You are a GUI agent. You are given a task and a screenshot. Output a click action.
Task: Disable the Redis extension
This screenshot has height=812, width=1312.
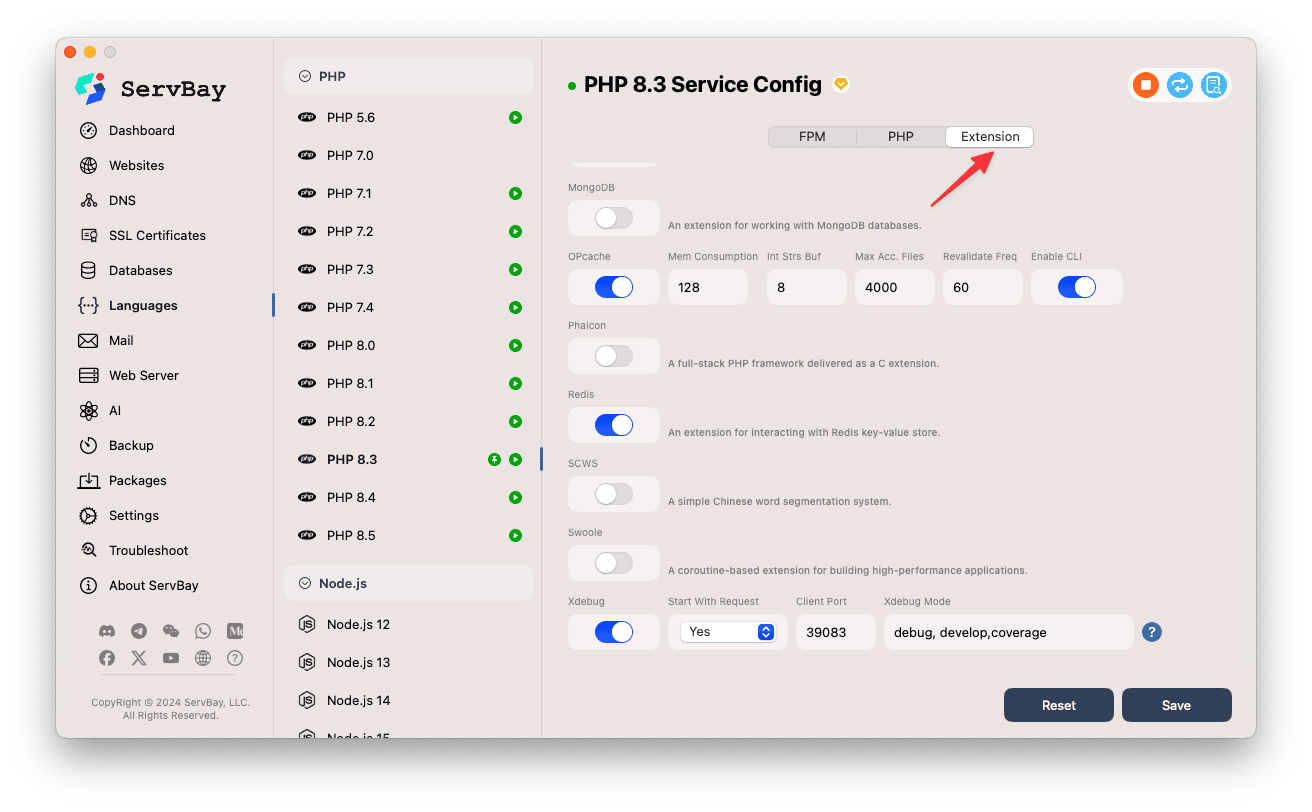pyautogui.click(x=613, y=425)
